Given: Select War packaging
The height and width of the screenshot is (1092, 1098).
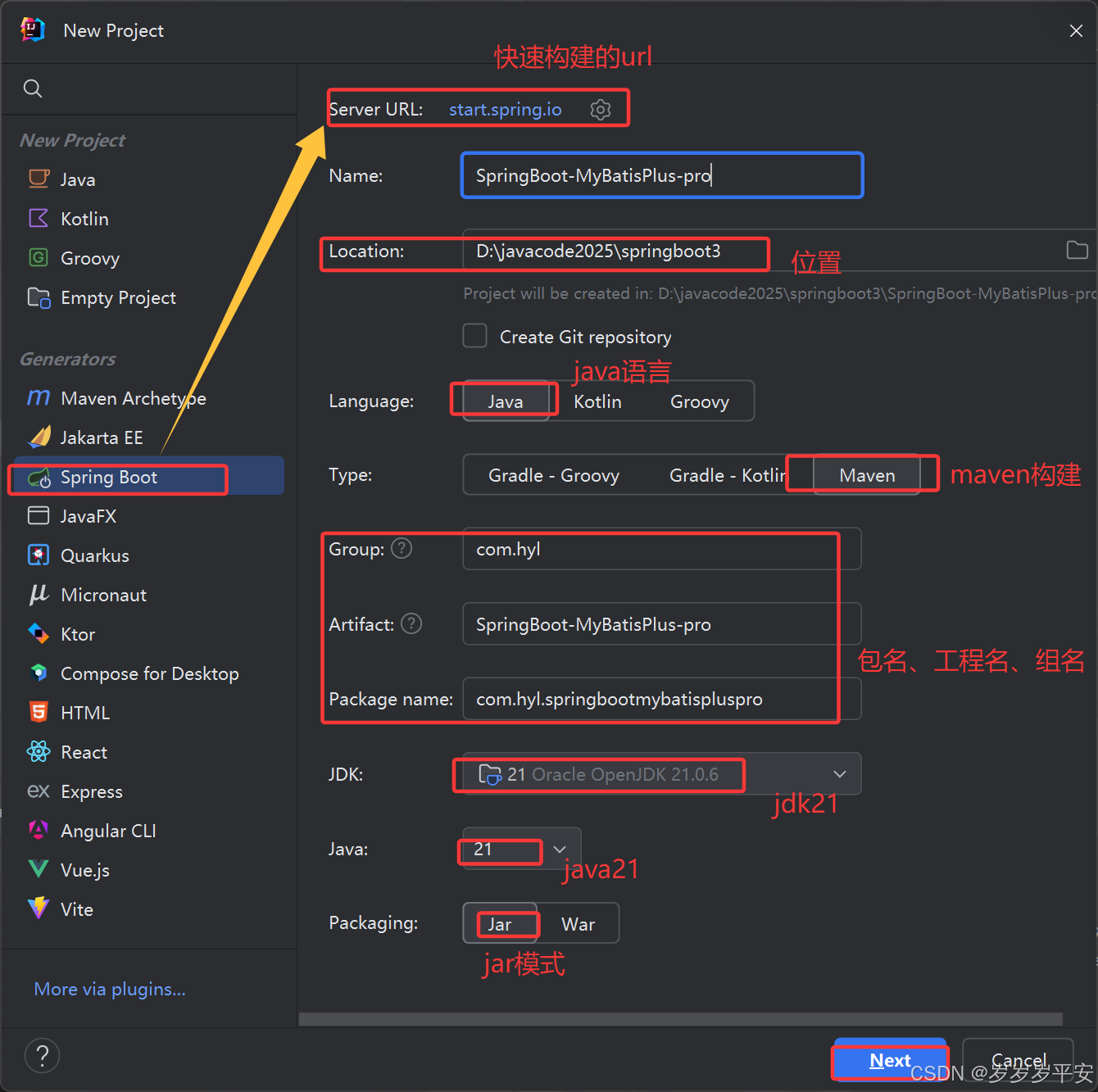Looking at the screenshot, I should click(x=578, y=924).
